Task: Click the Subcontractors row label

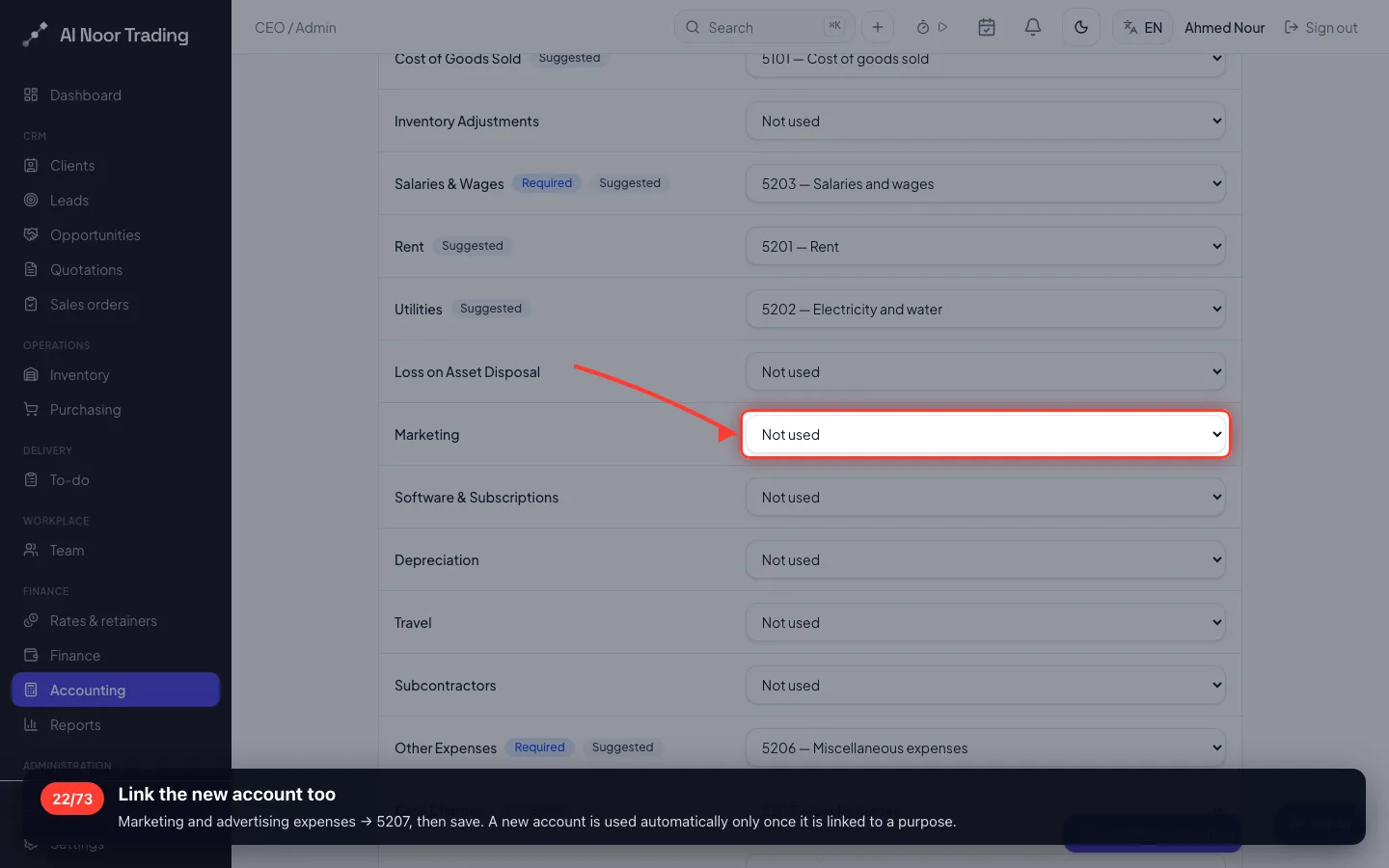Action: click(x=445, y=685)
